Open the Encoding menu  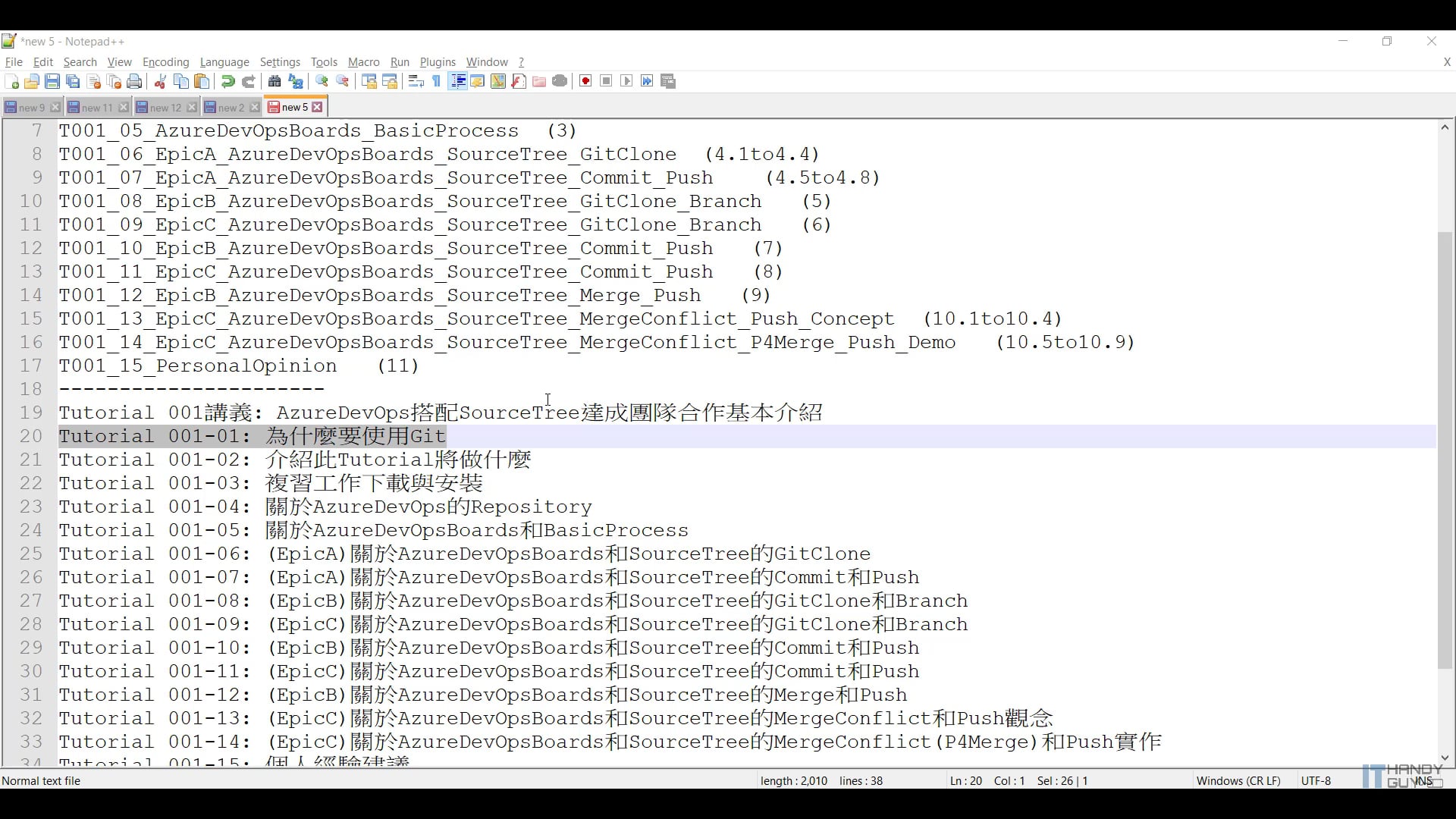[x=165, y=62]
